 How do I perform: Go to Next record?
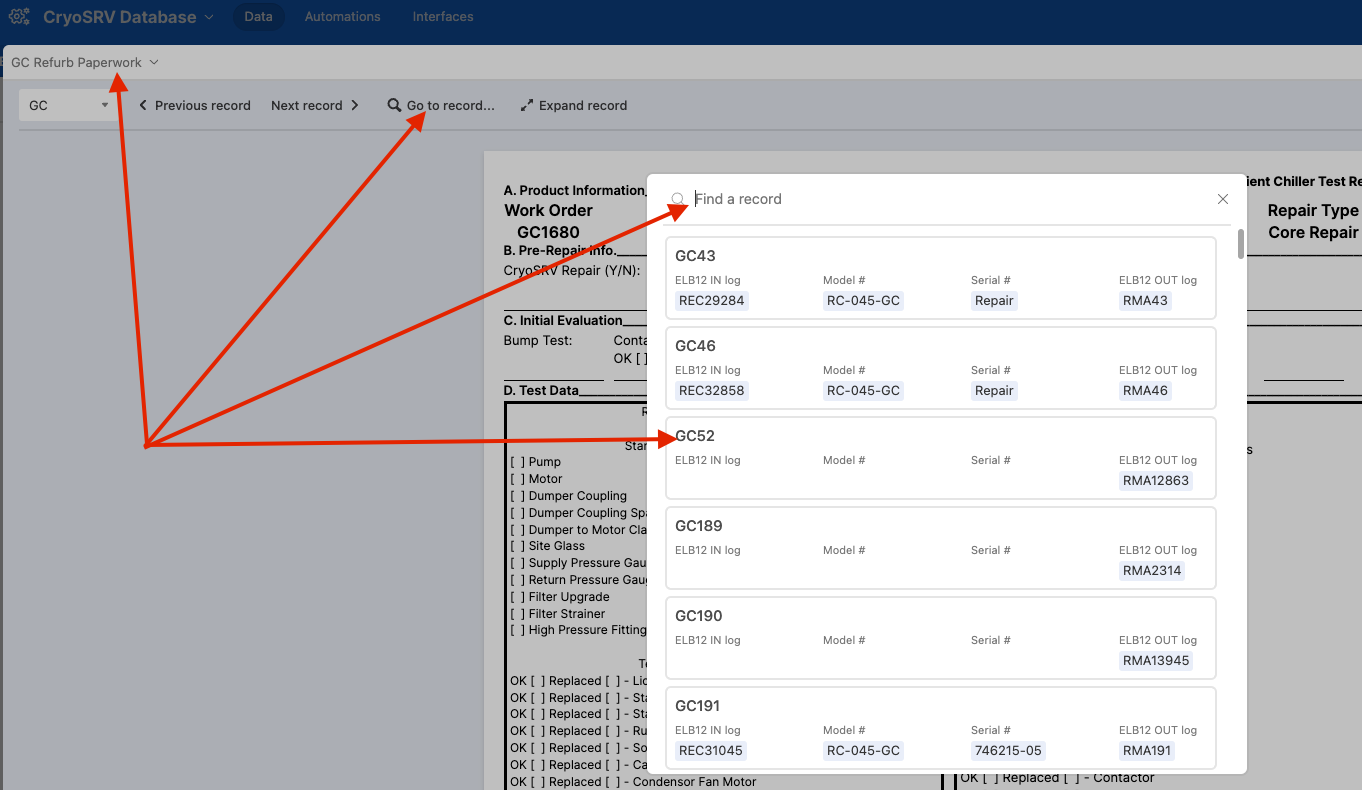(x=315, y=105)
